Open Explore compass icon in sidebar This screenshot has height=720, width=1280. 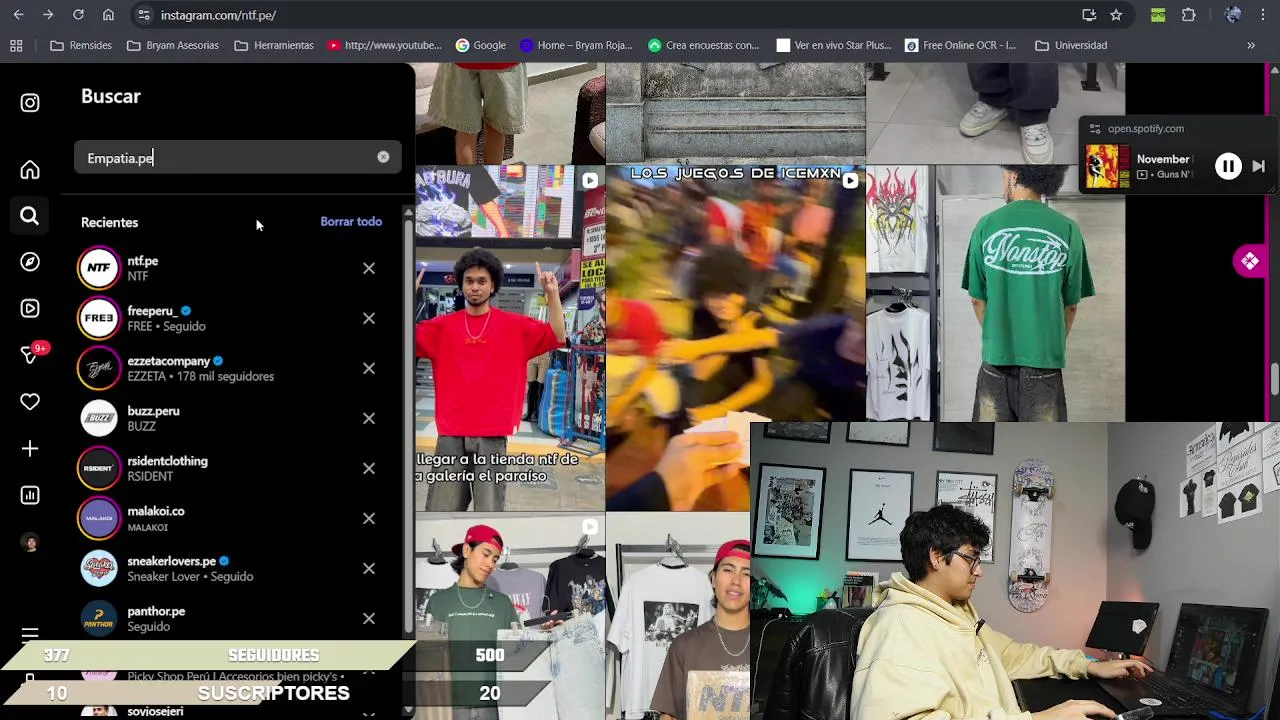[x=30, y=262]
